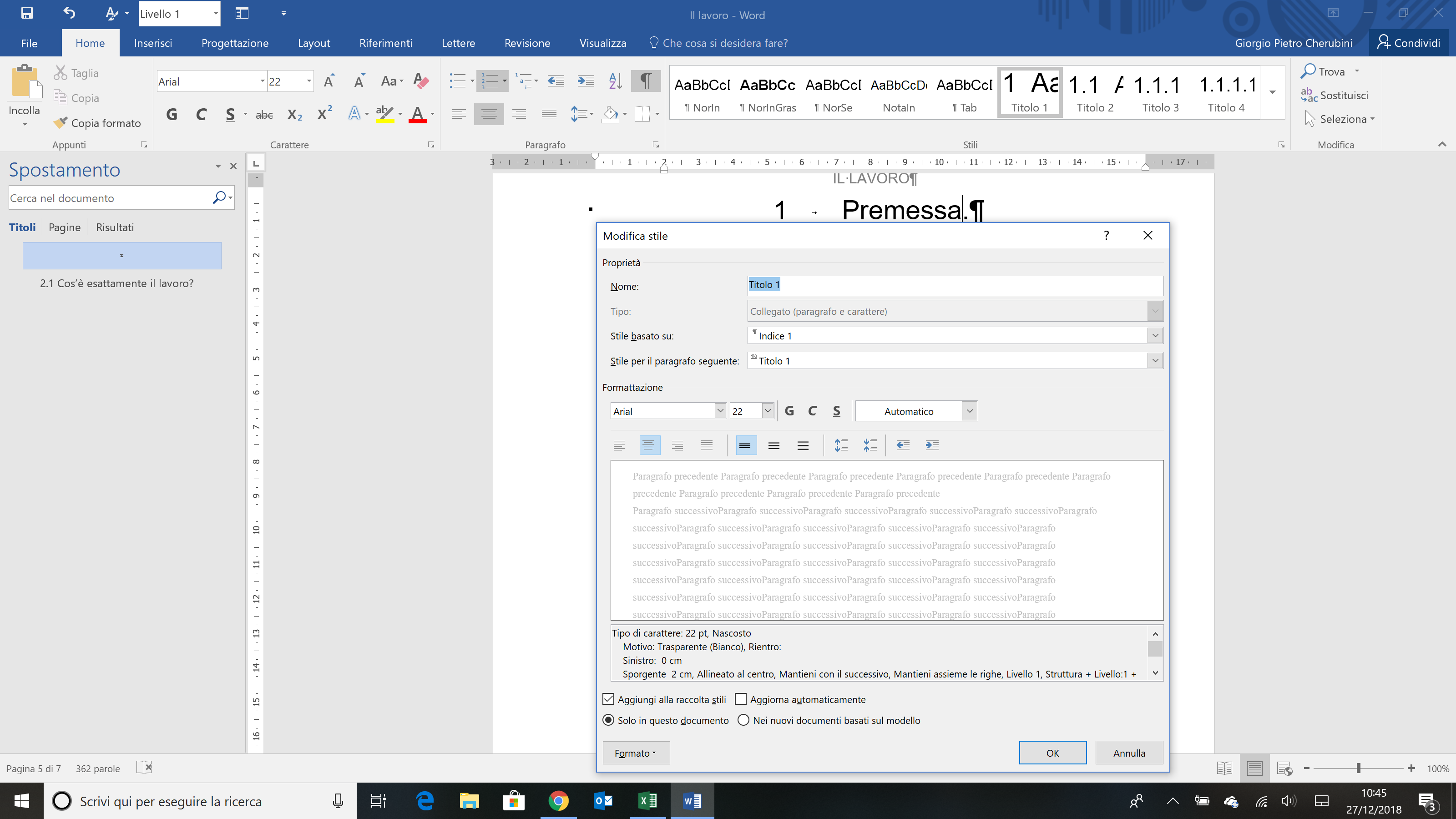This screenshot has width=1456, height=819.
Task: Save document with the floppy disk icon
Action: coord(26,13)
